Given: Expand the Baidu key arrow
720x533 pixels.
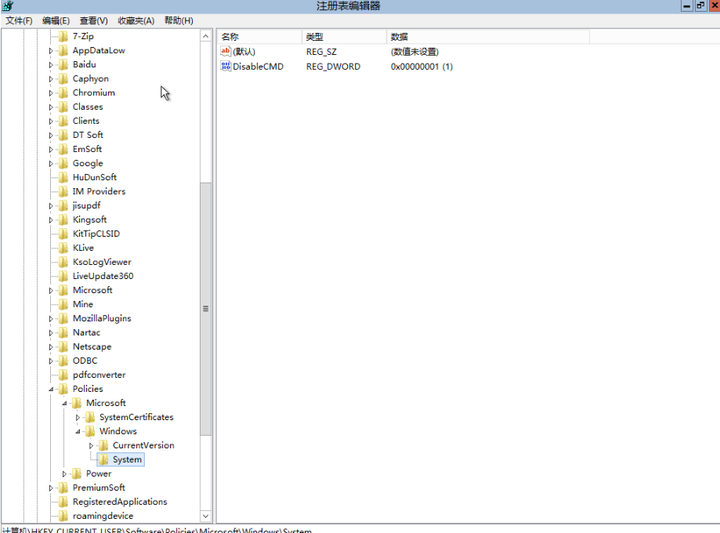Looking at the screenshot, I should pos(51,65).
